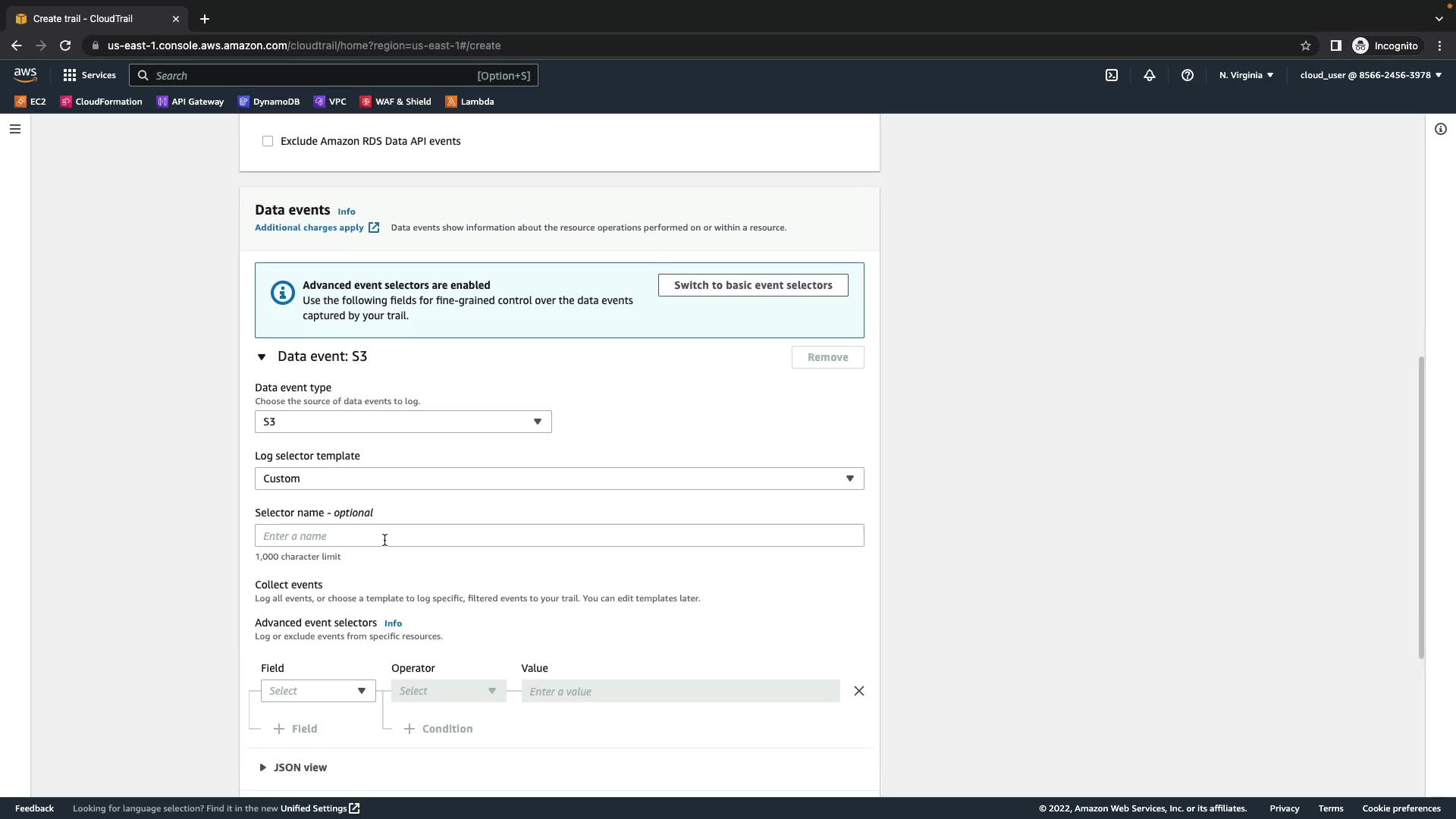Viewport: 1456px width, 819px height.
Task: Open the help question mark icon
Action: click(1188, 75)
